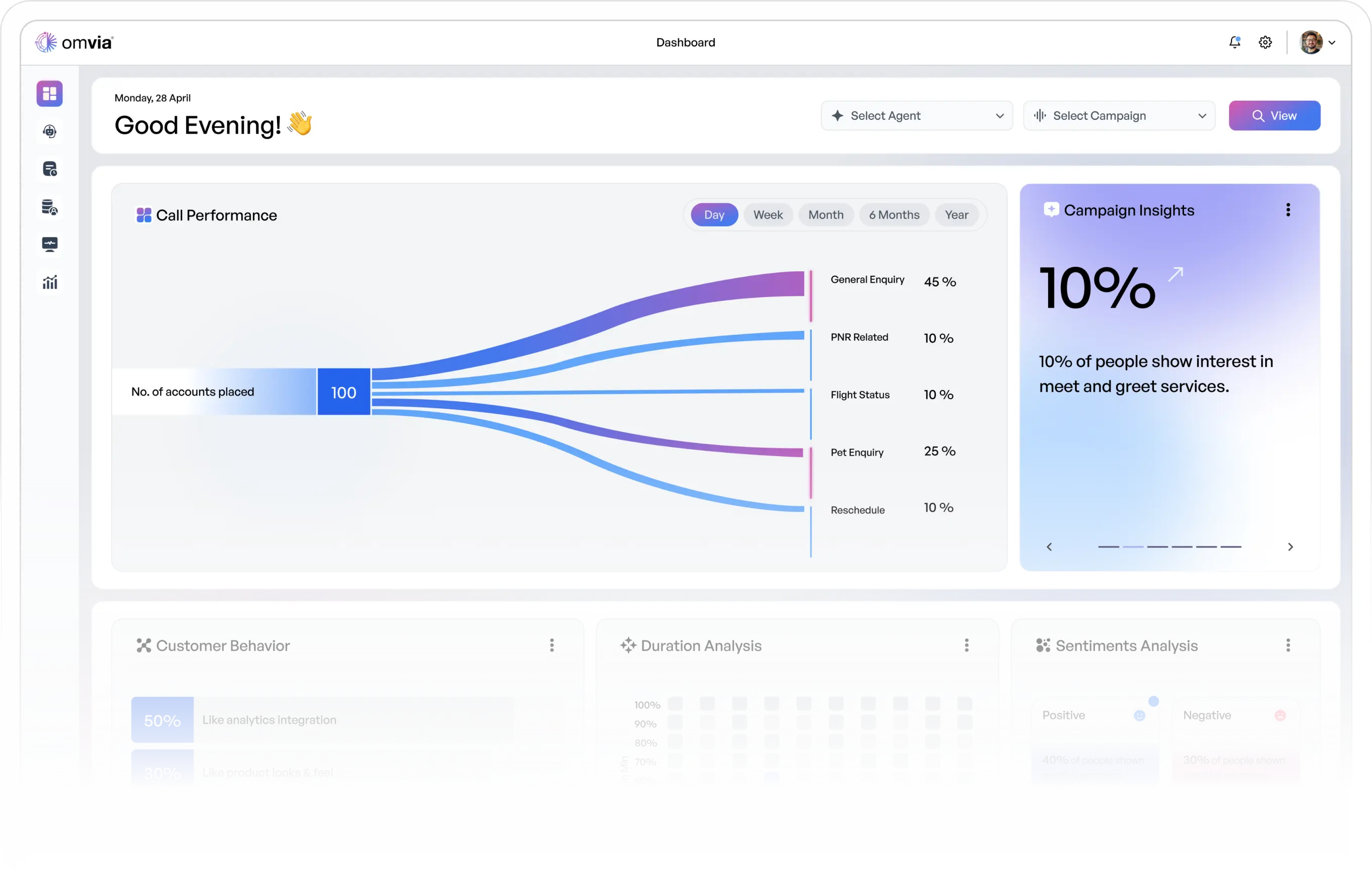Switch to the Month tab
The image size is (1372, 876).
click(826, 215)
